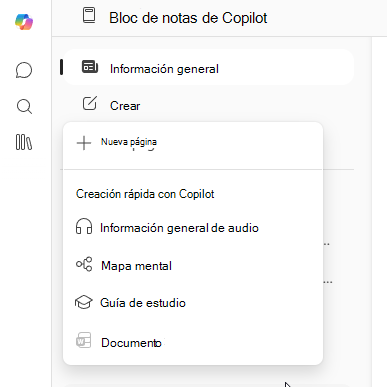Open the Copilot logo home icon
This screenshot has width=387, height=387.
pos(24,22)
